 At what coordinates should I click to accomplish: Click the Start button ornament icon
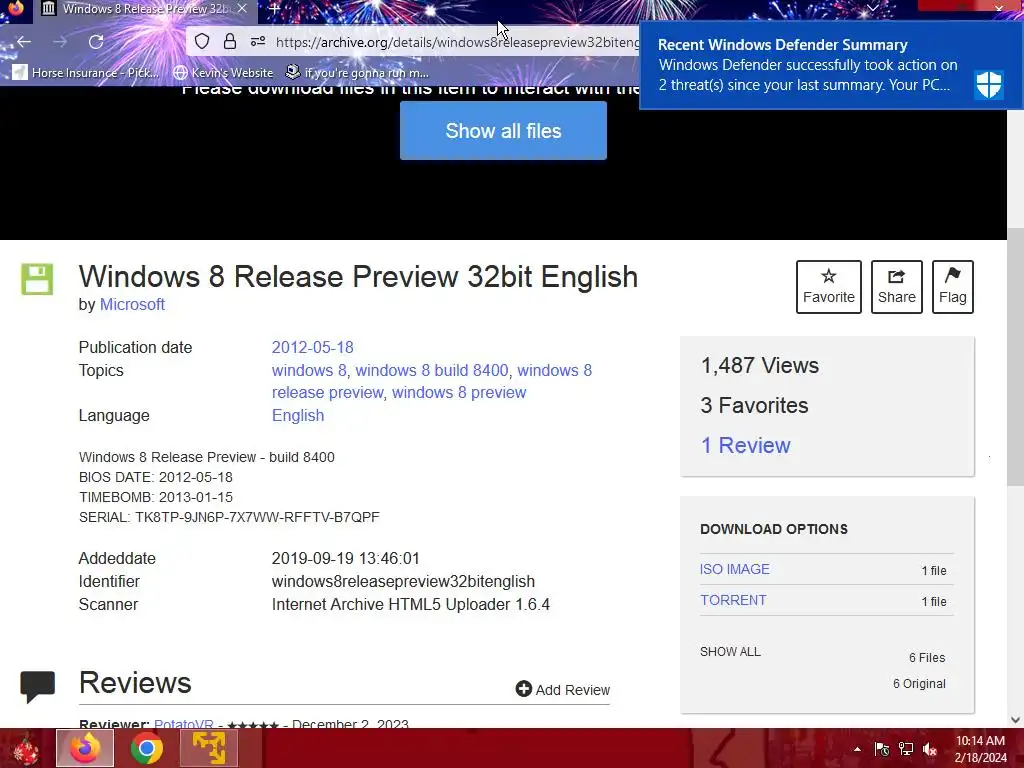coord(26,749)
